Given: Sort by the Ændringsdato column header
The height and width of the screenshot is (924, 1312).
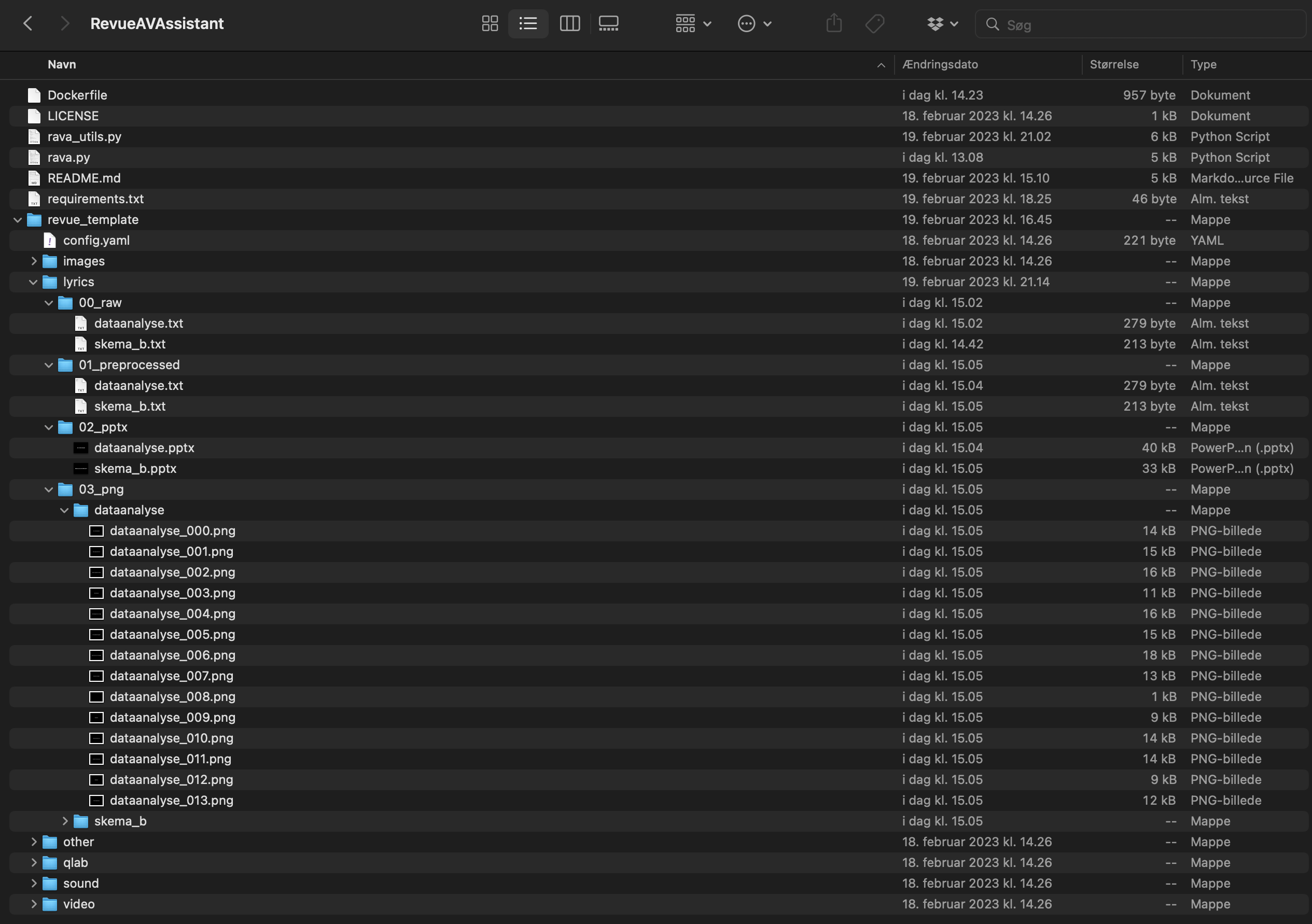Looking at the screenshot, I should click(x=940, y=65).
